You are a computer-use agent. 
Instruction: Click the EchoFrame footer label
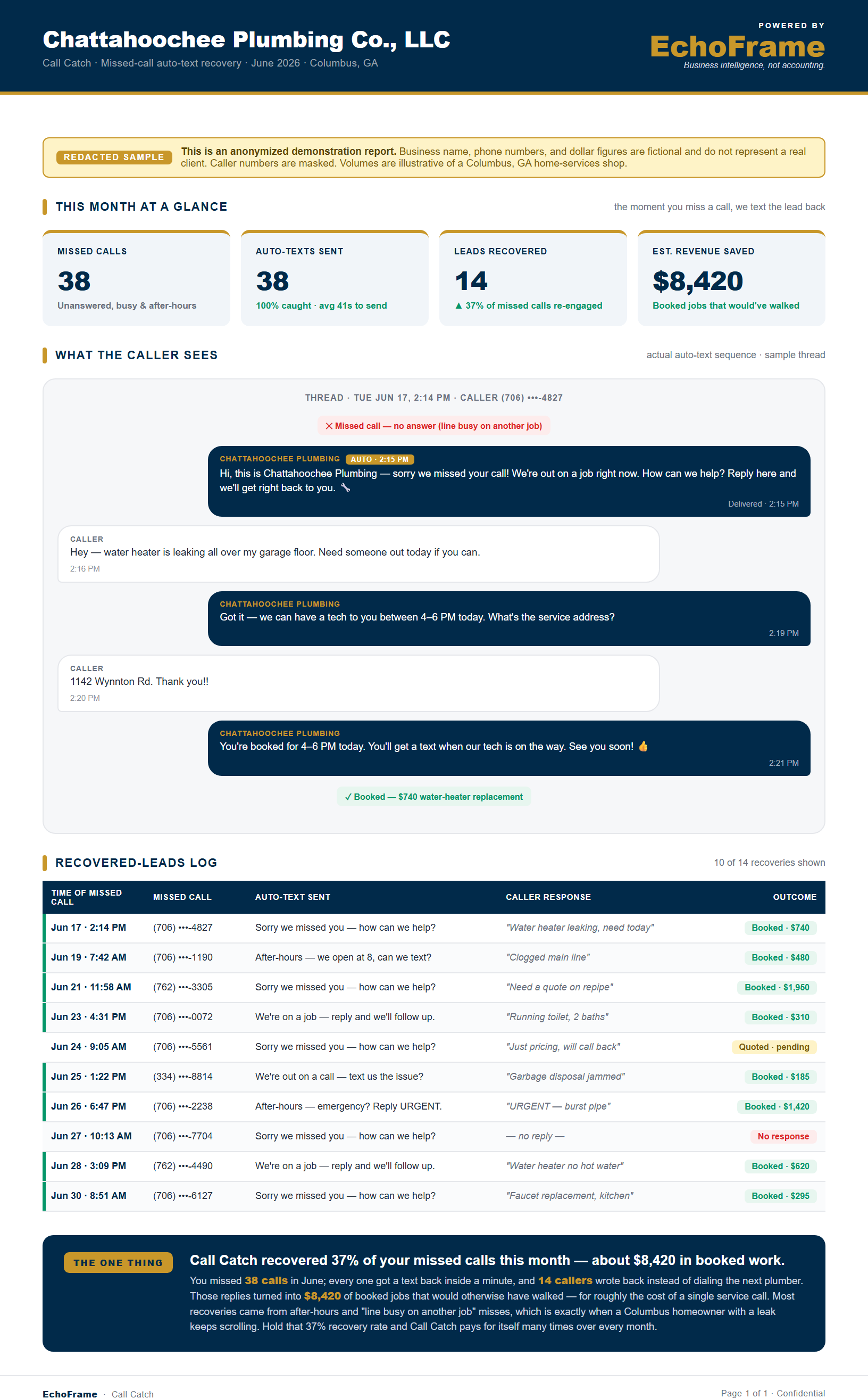(70, 1394)
